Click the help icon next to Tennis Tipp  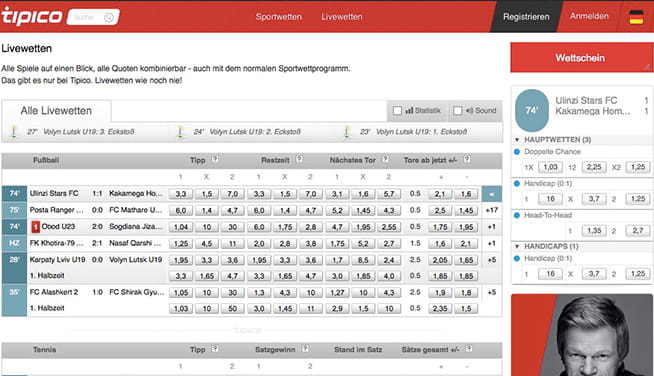(x=215, y=348)
